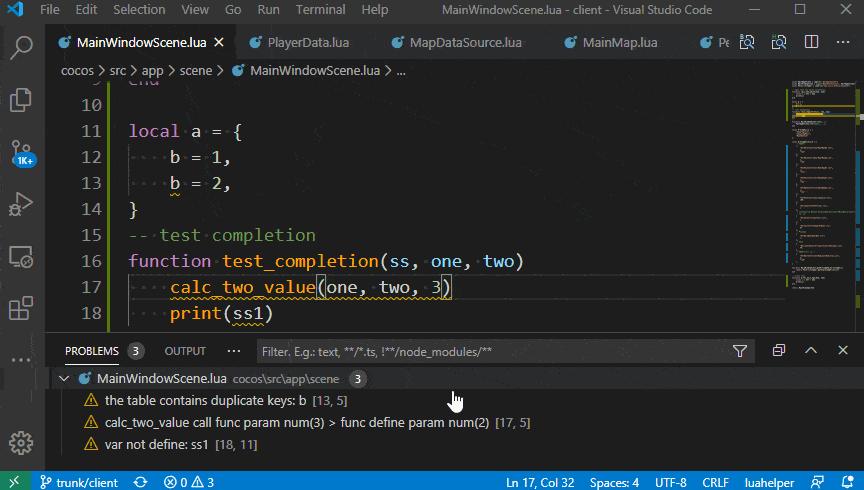Open errors and warnings count in status bar
Viewport: 864px width, 490px height.
(188, 482)
